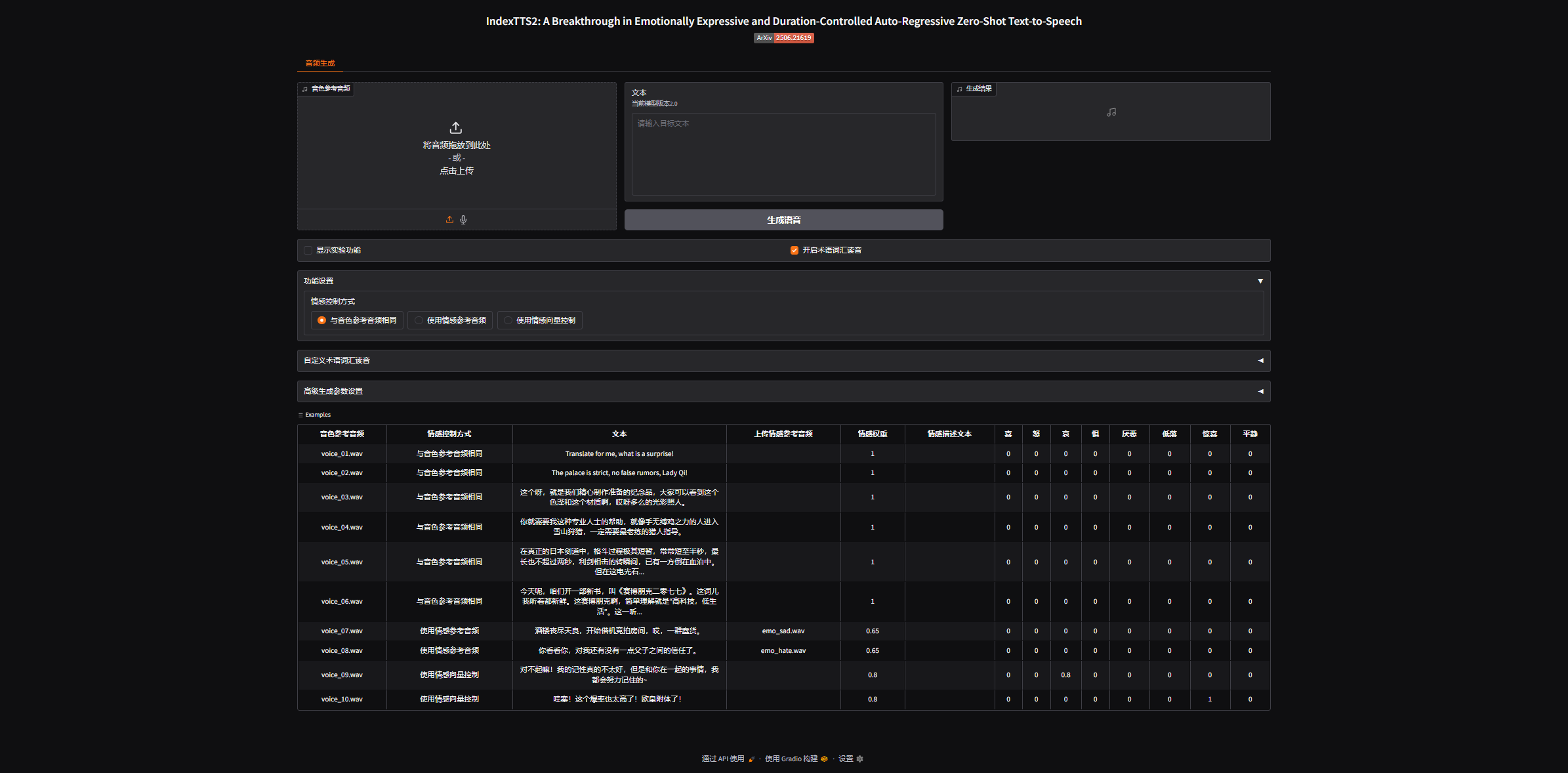Uncheck the 开启术语词汇读音 checkbox

pos(794,250)
